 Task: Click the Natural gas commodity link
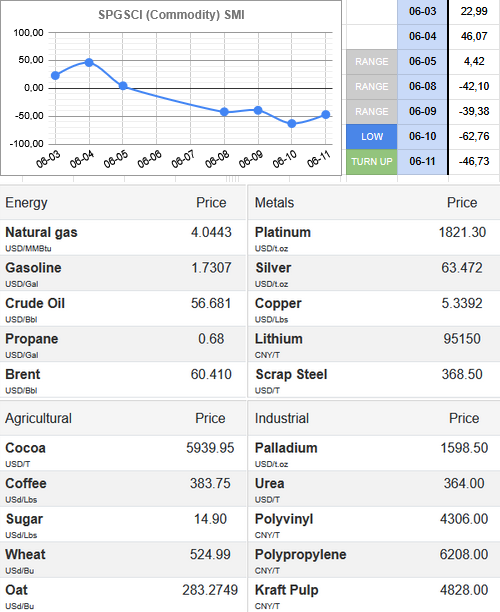tap(41, 232)
